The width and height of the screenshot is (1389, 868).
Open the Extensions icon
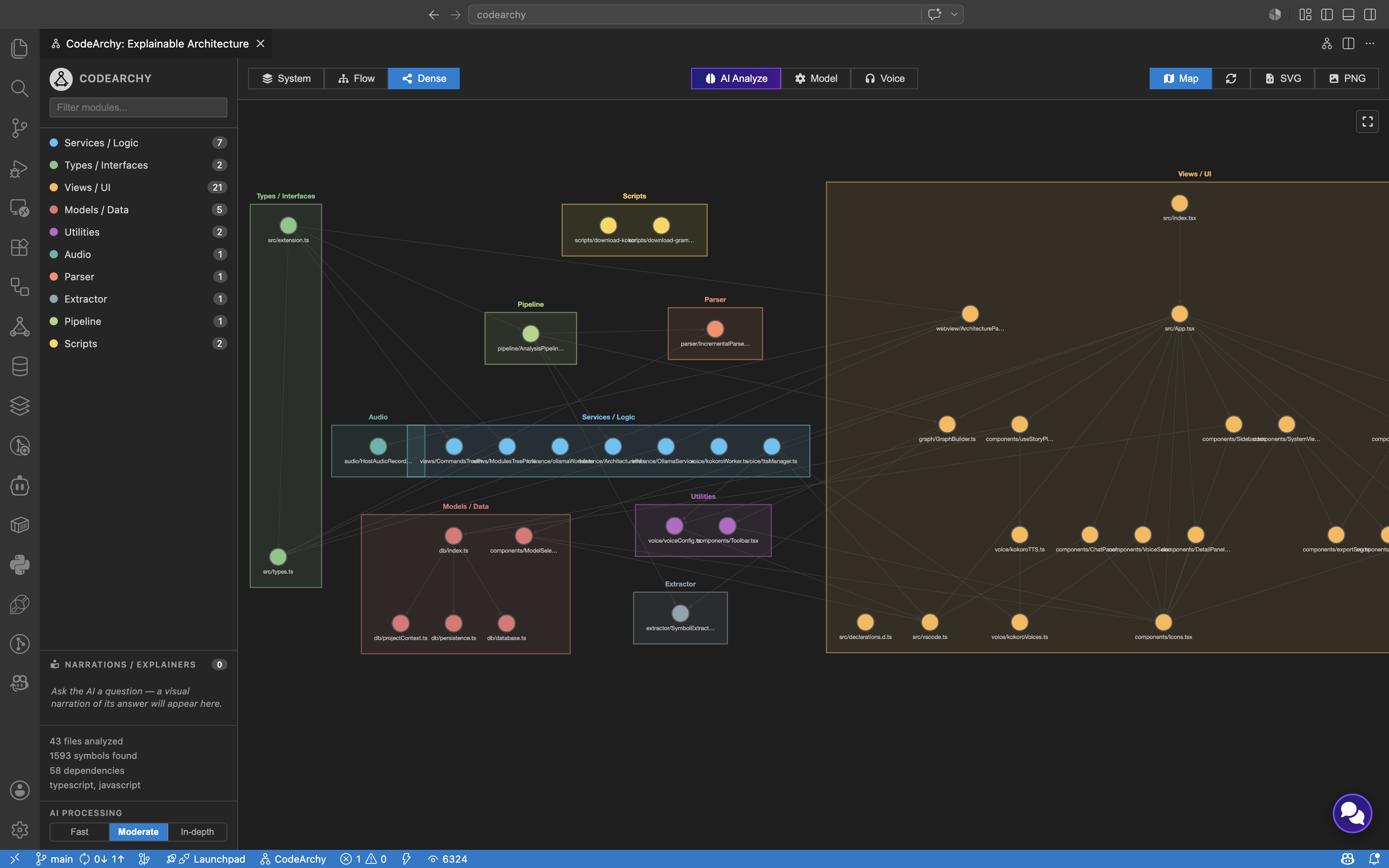19,247
